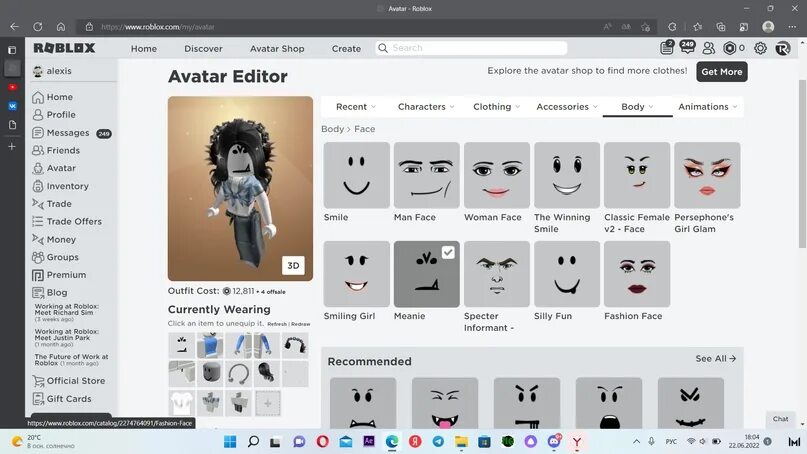Expand the Recent dropdown tab
This screenshot has width=807, height=454.
pyautogui.click(x=356, y=107)
